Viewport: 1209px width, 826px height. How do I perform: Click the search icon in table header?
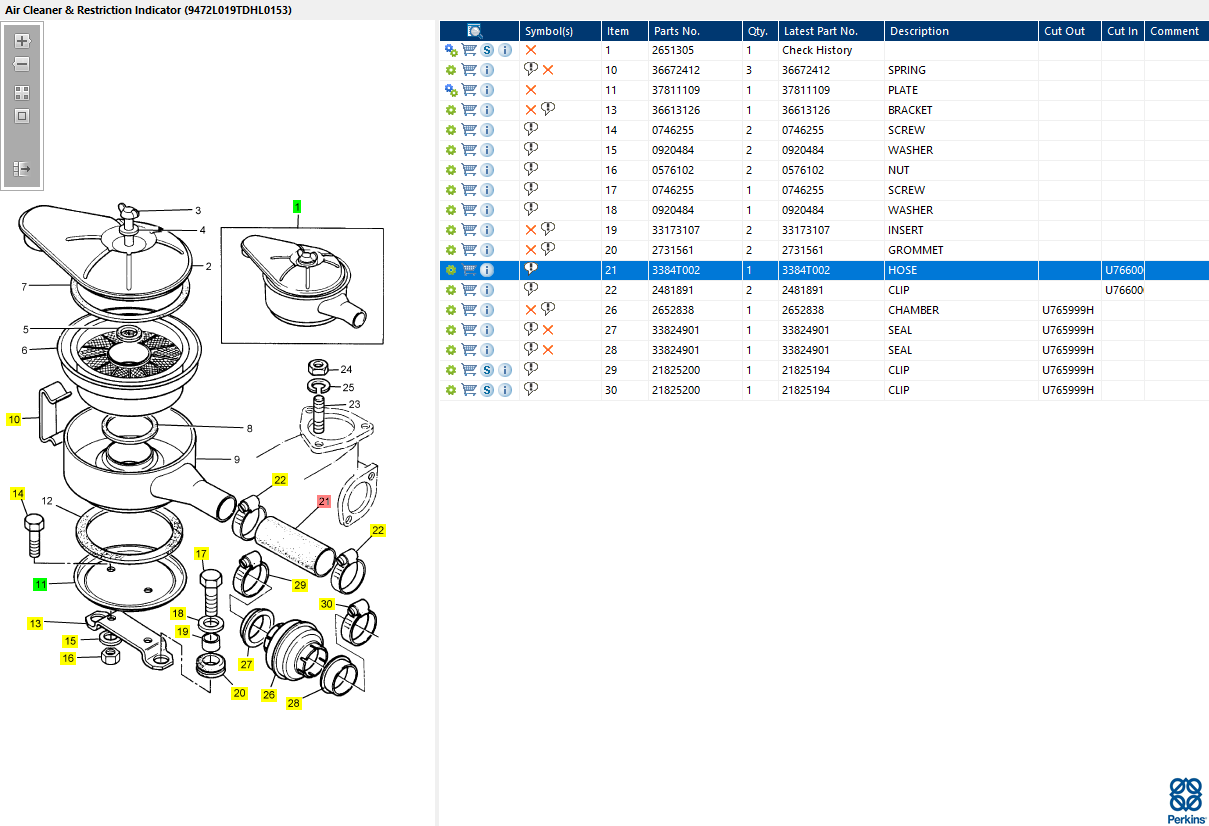[x=475, y=31]
